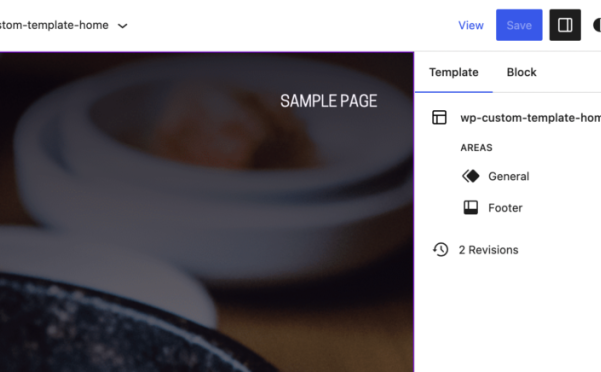Switch to the Template tab
The image size is (601, 372).
453,72
